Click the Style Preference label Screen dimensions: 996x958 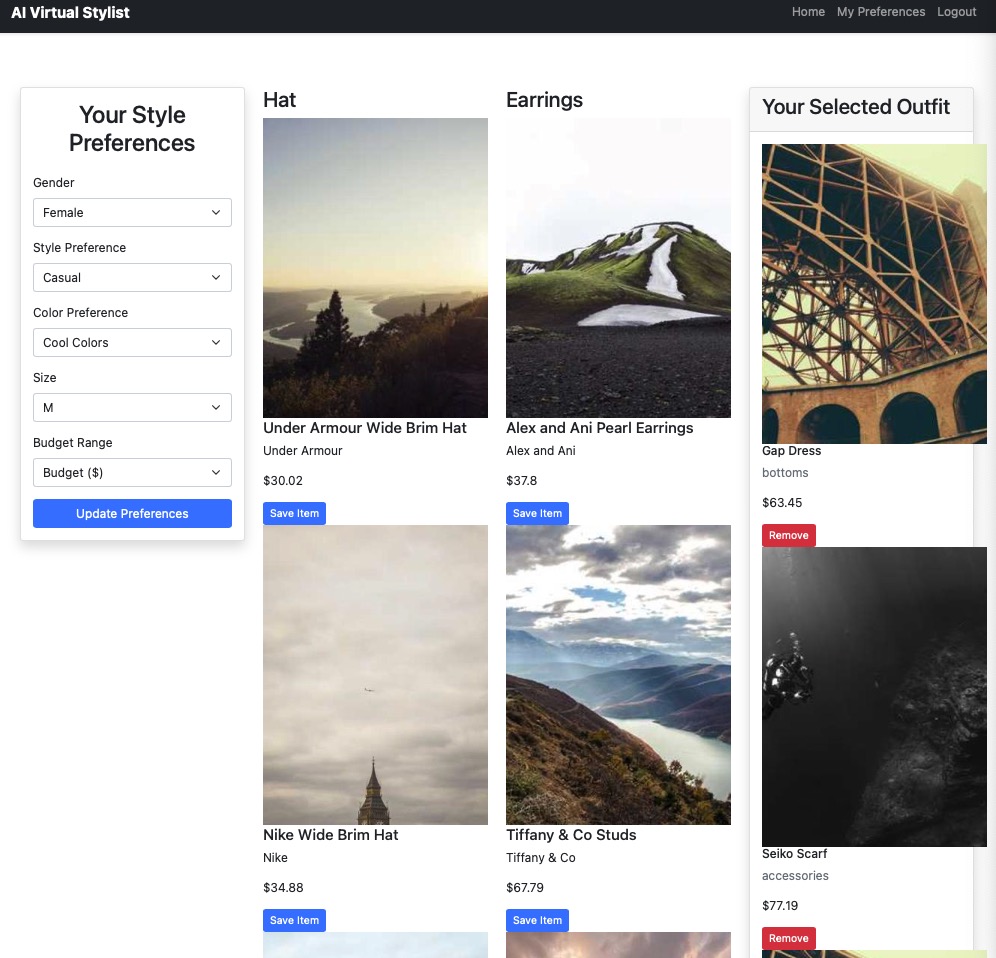tap(79, 248)
